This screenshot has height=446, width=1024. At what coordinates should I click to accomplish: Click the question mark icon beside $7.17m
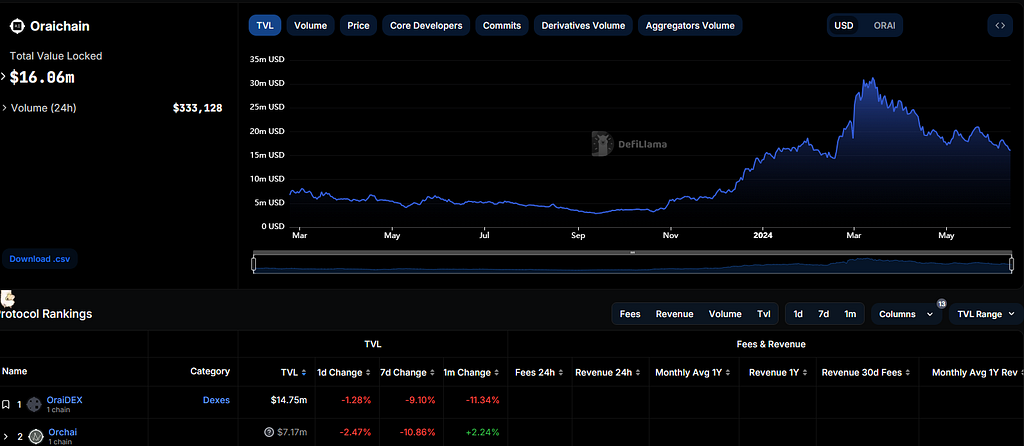click(x=268, y=432)
